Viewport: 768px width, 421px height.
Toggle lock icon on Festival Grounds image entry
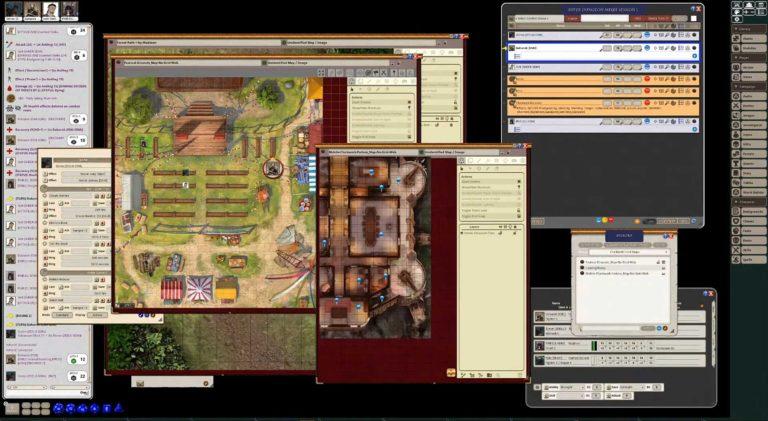pyautogui.click(x=658, y=262)
